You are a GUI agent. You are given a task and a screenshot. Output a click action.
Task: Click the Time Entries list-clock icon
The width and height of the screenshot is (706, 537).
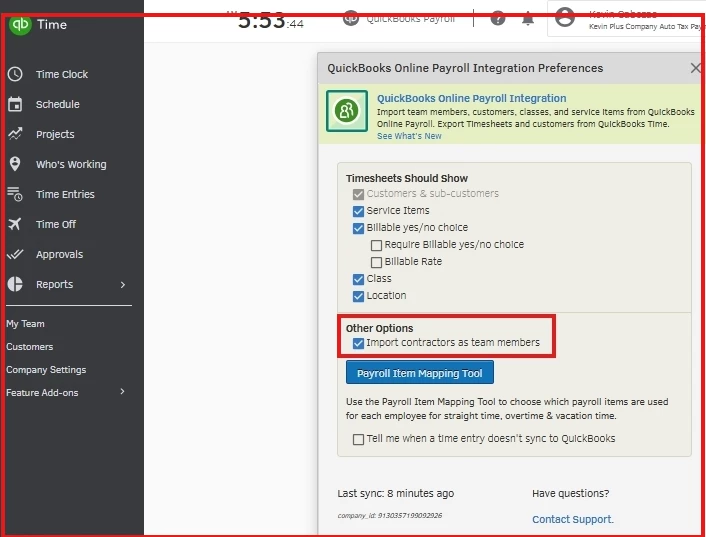pyautogui.click(x=15, y=194)
